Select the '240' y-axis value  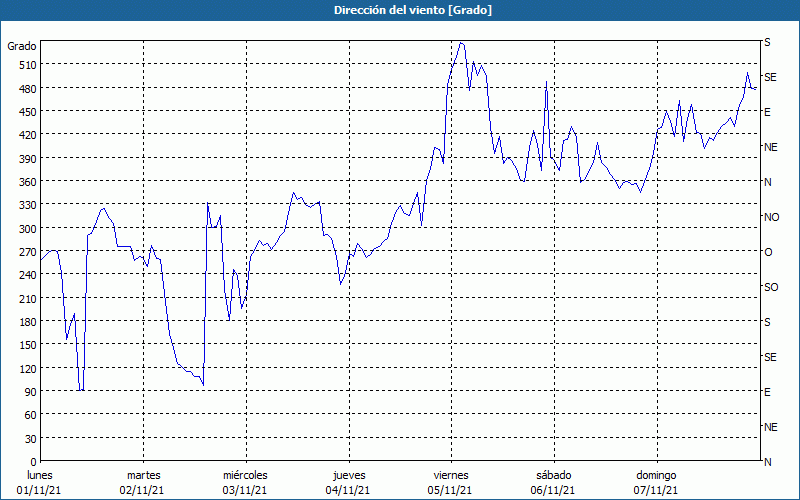pyautogui.click(x=28, y=276)
